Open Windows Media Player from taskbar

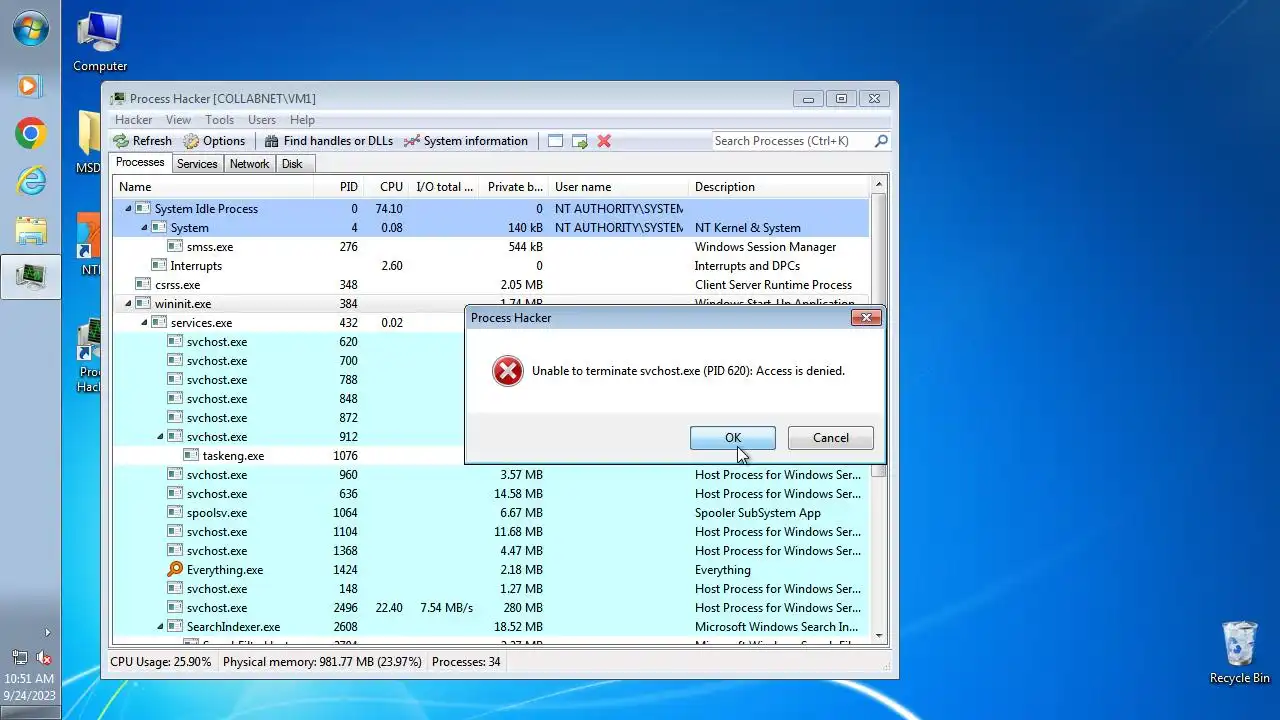click(31, 86)
